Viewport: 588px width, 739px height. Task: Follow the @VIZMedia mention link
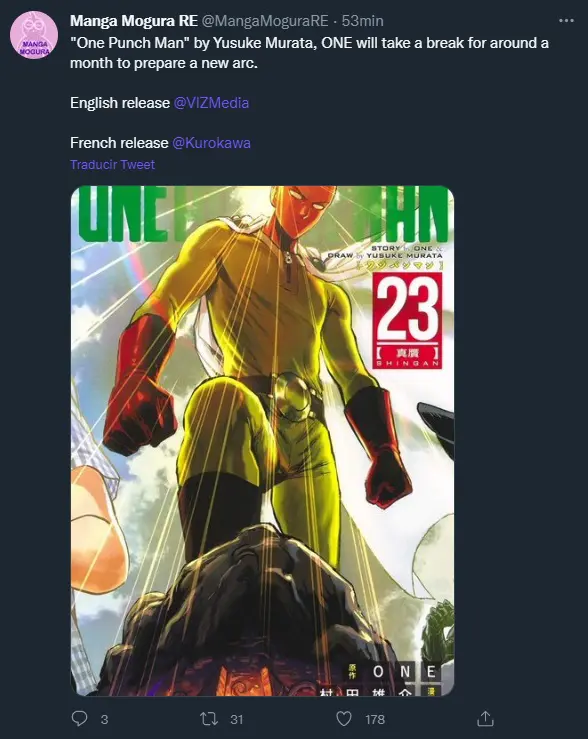point(211,103)
